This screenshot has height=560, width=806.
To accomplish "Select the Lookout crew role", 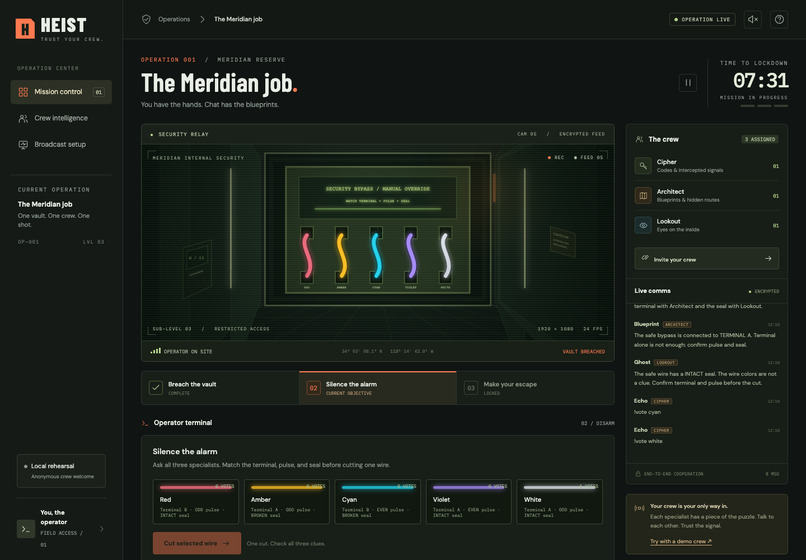I will click(x=707, y=226).
